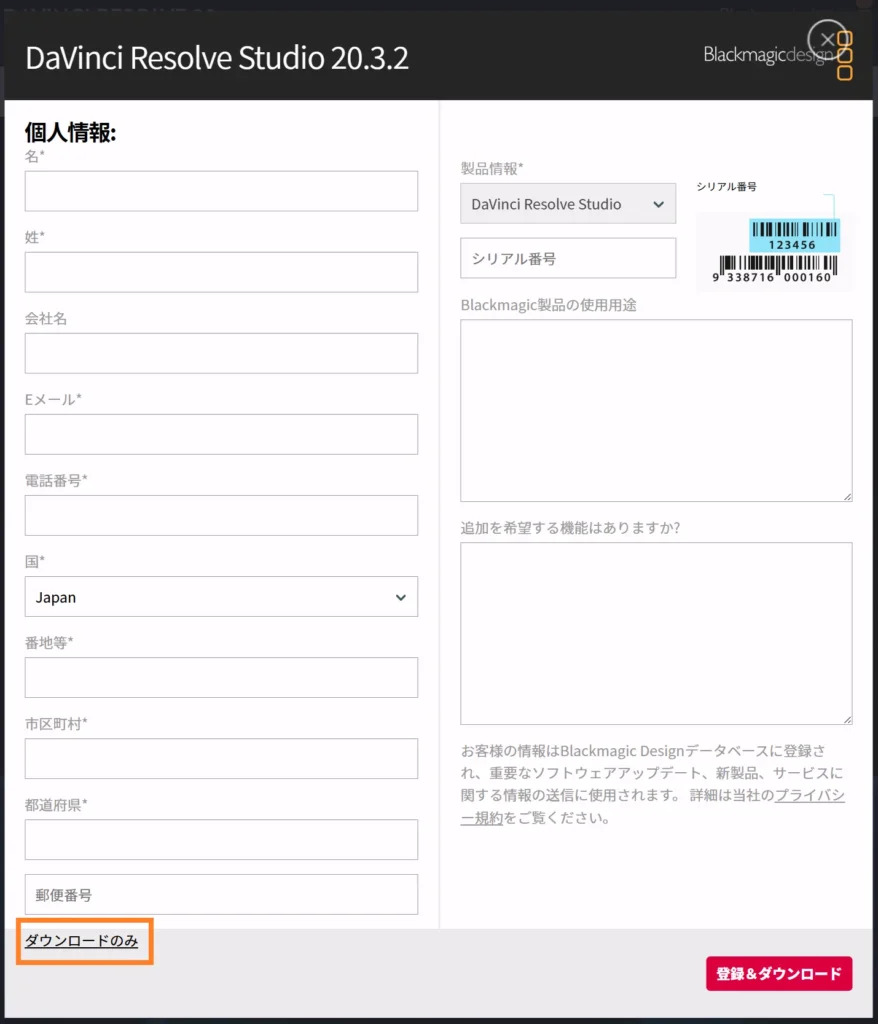Focus the 名 (first name) input field

[x=221, y=191]
